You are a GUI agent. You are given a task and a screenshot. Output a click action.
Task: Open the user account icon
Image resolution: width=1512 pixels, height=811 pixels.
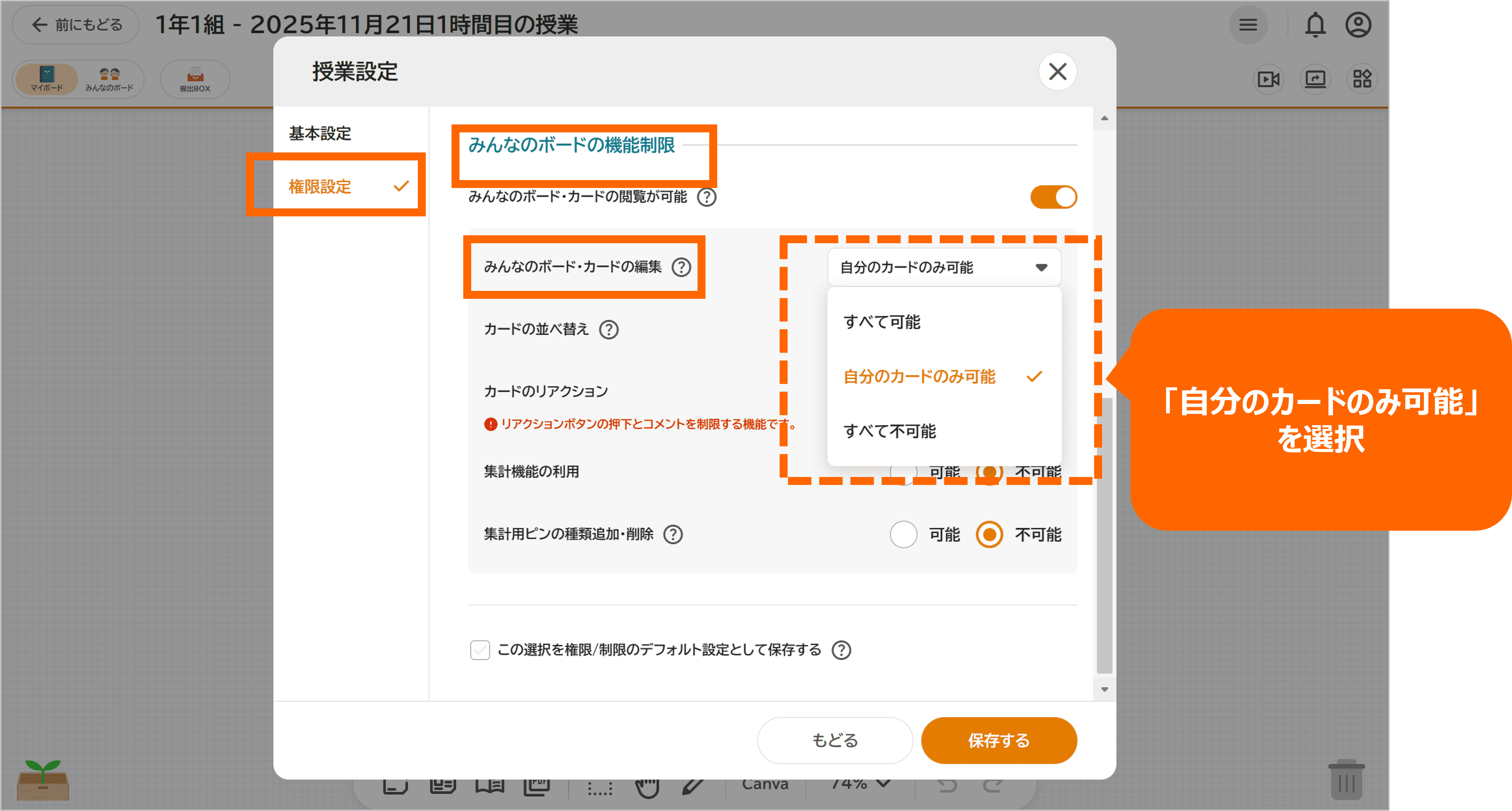tap(1358, 25)
